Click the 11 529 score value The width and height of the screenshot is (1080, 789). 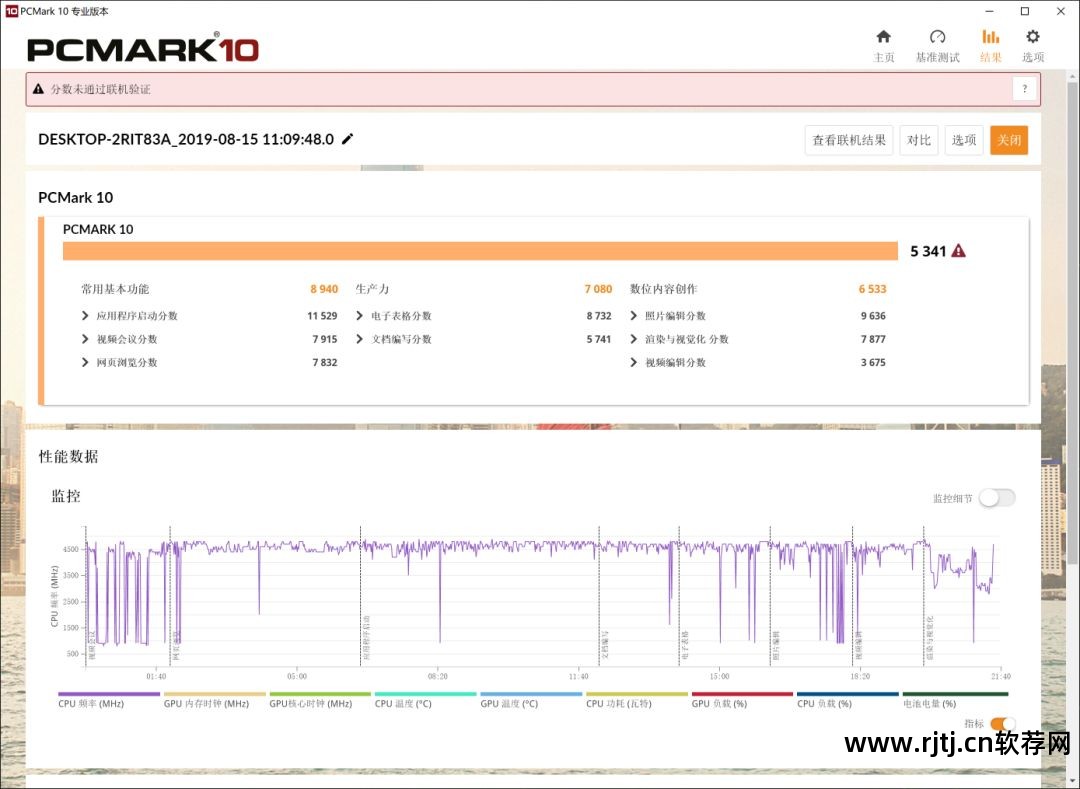(322, 316)
